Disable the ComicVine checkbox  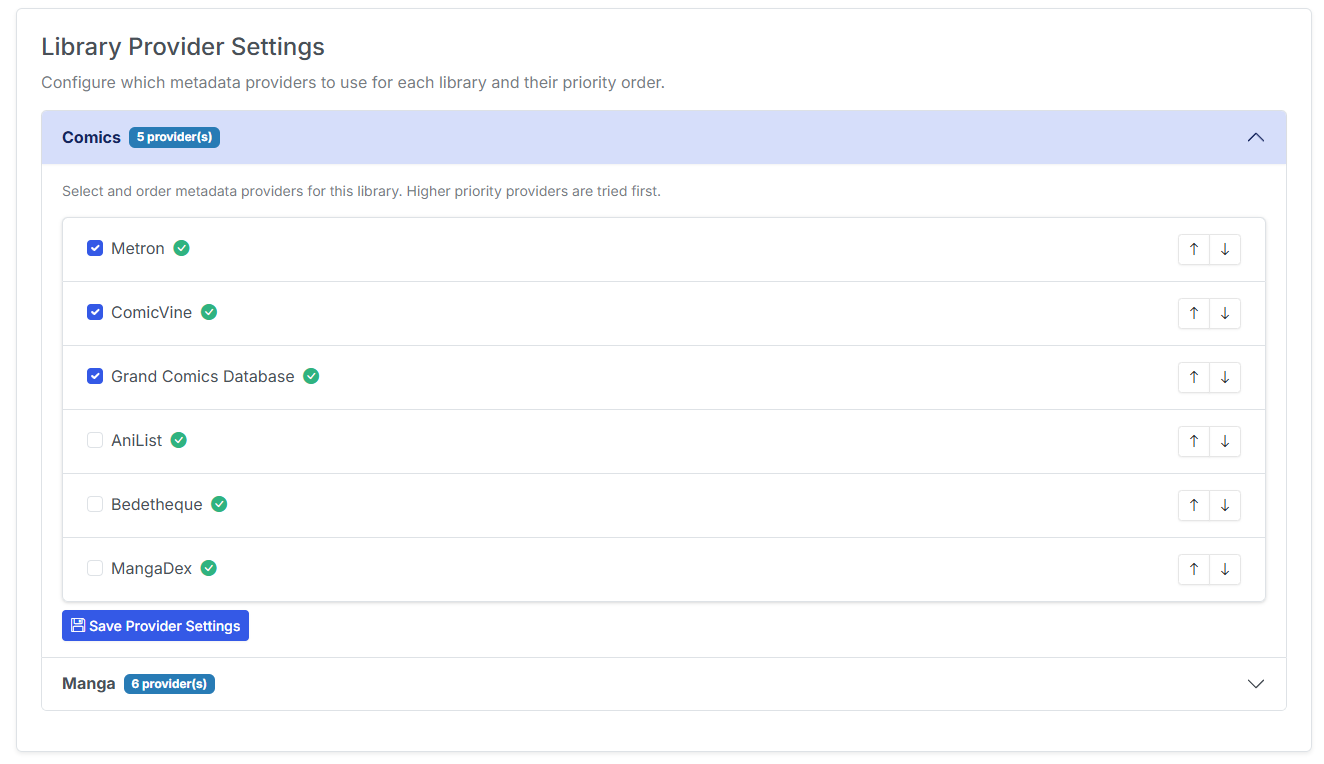pos(94,312)
